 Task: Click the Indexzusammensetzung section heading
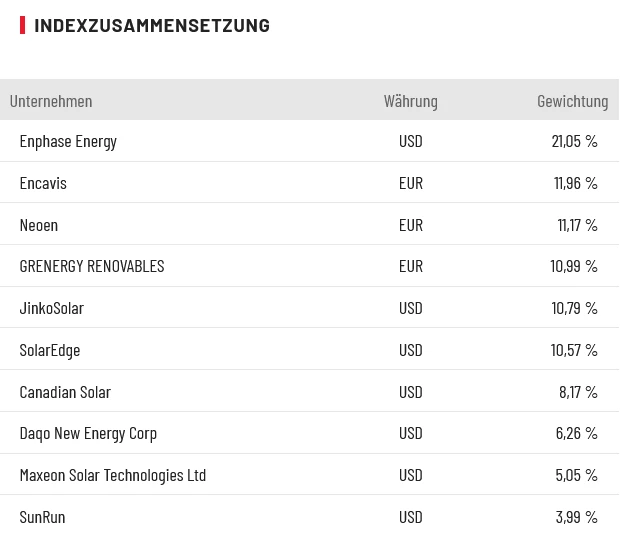click(152, 26)
